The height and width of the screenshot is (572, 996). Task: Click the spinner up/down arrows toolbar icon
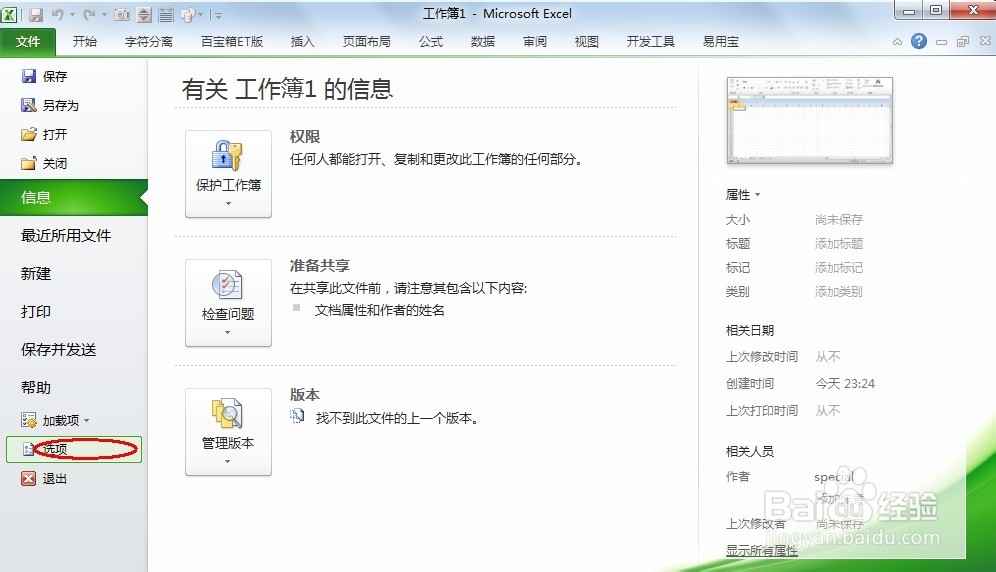point(144,14)
